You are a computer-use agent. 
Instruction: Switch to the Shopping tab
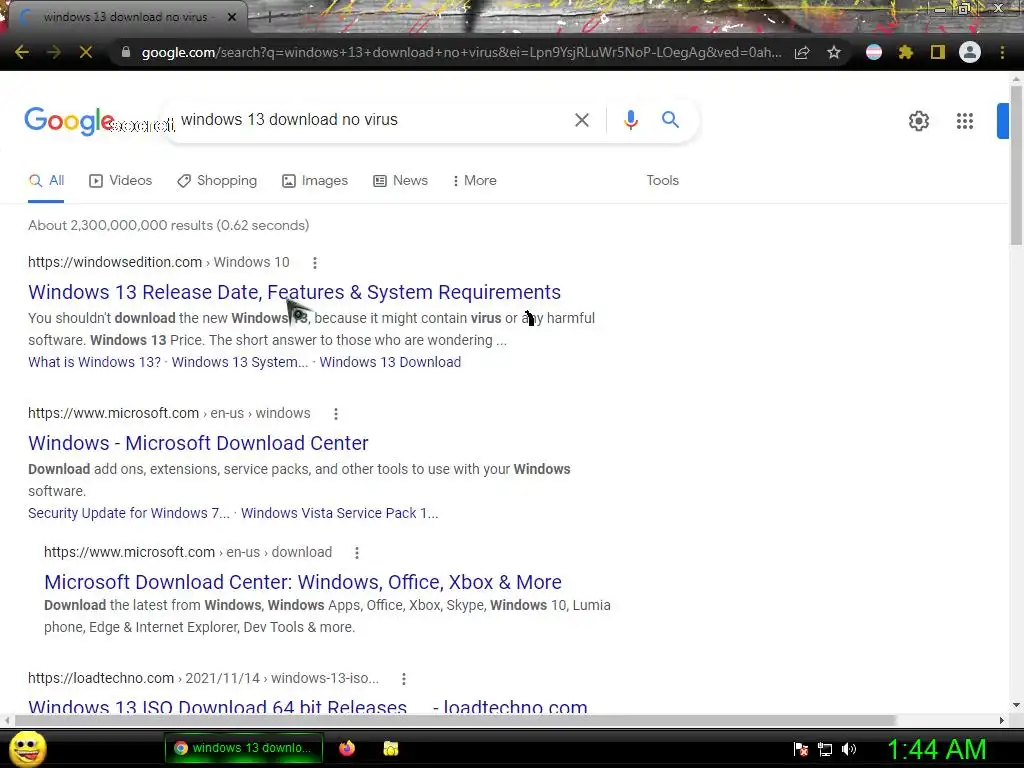217,181
